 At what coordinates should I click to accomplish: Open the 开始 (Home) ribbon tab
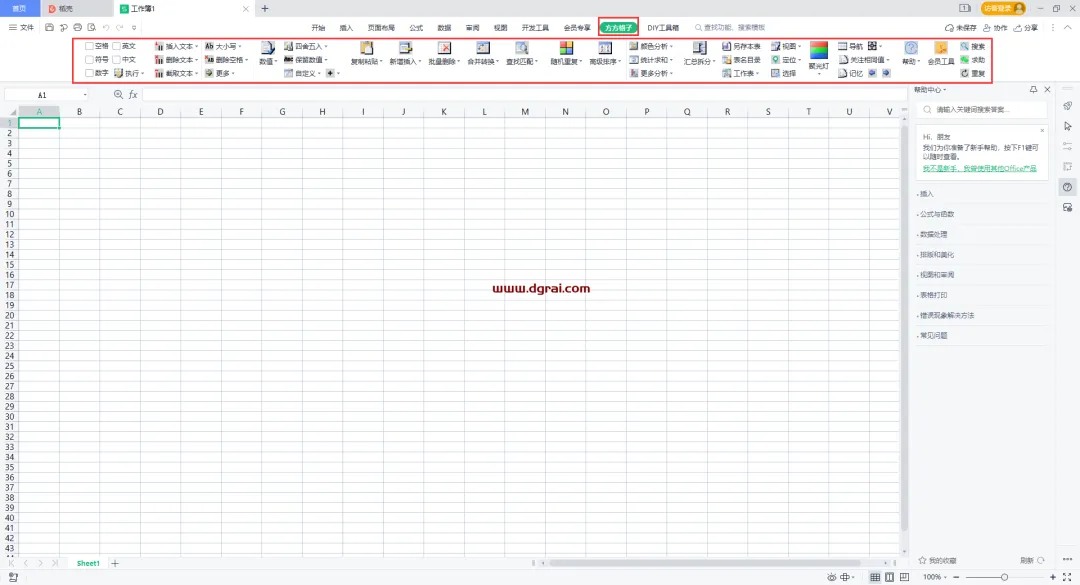click(x=318, y=28)
